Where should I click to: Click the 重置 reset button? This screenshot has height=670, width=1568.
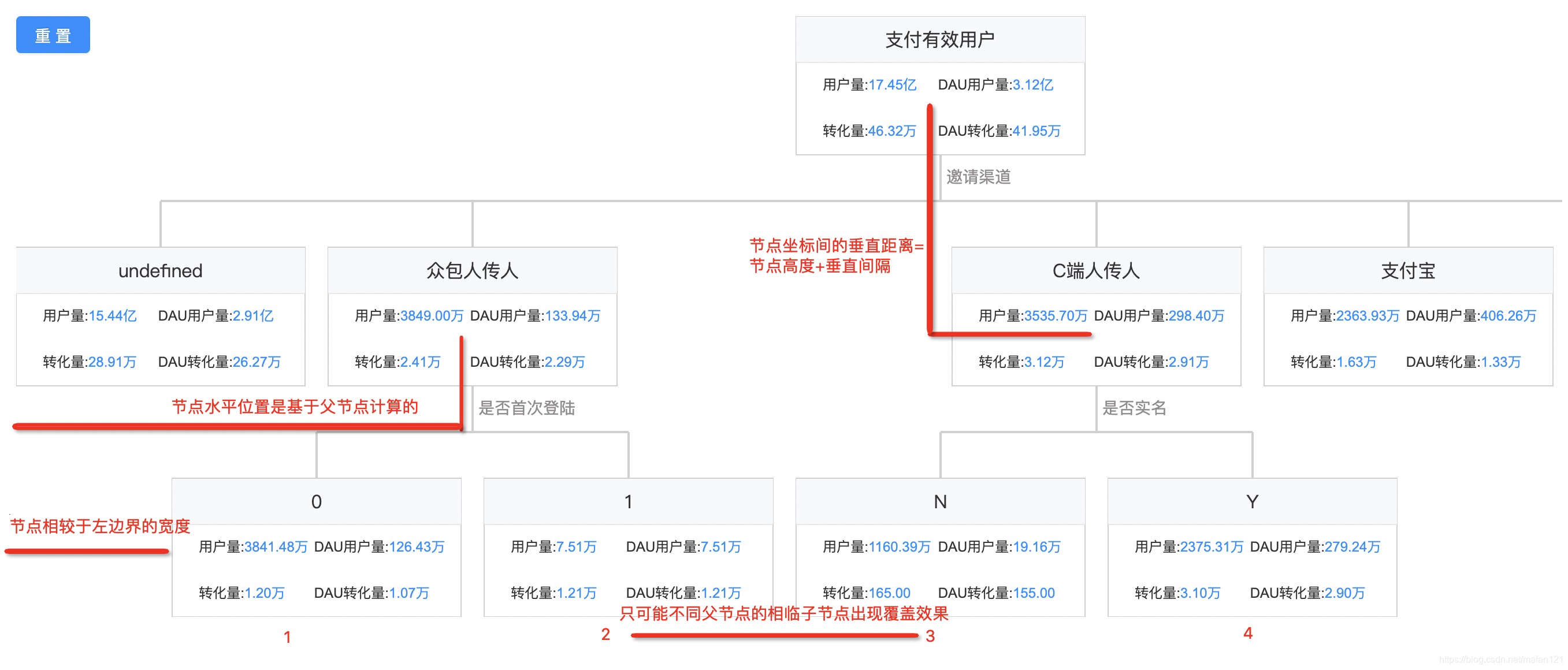tap(53, 35)
